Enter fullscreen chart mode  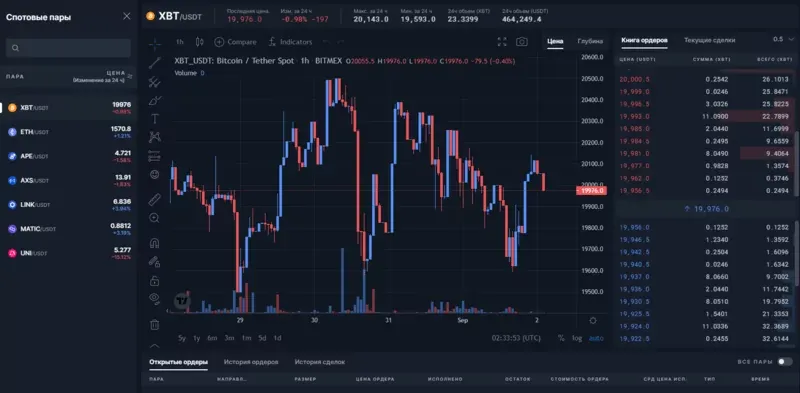[502, 42]
